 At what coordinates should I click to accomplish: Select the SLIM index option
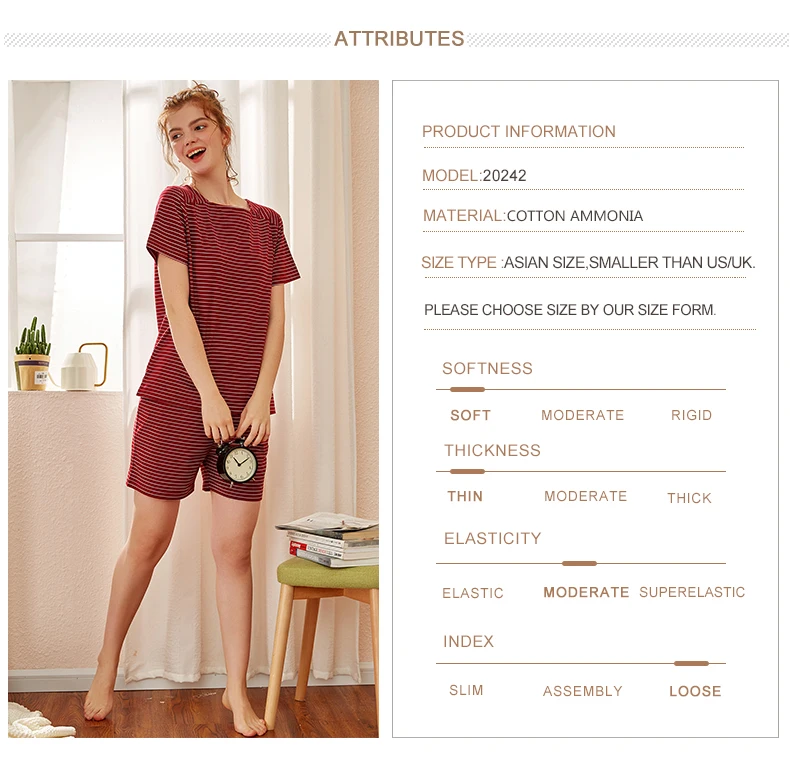coord(466,690)
